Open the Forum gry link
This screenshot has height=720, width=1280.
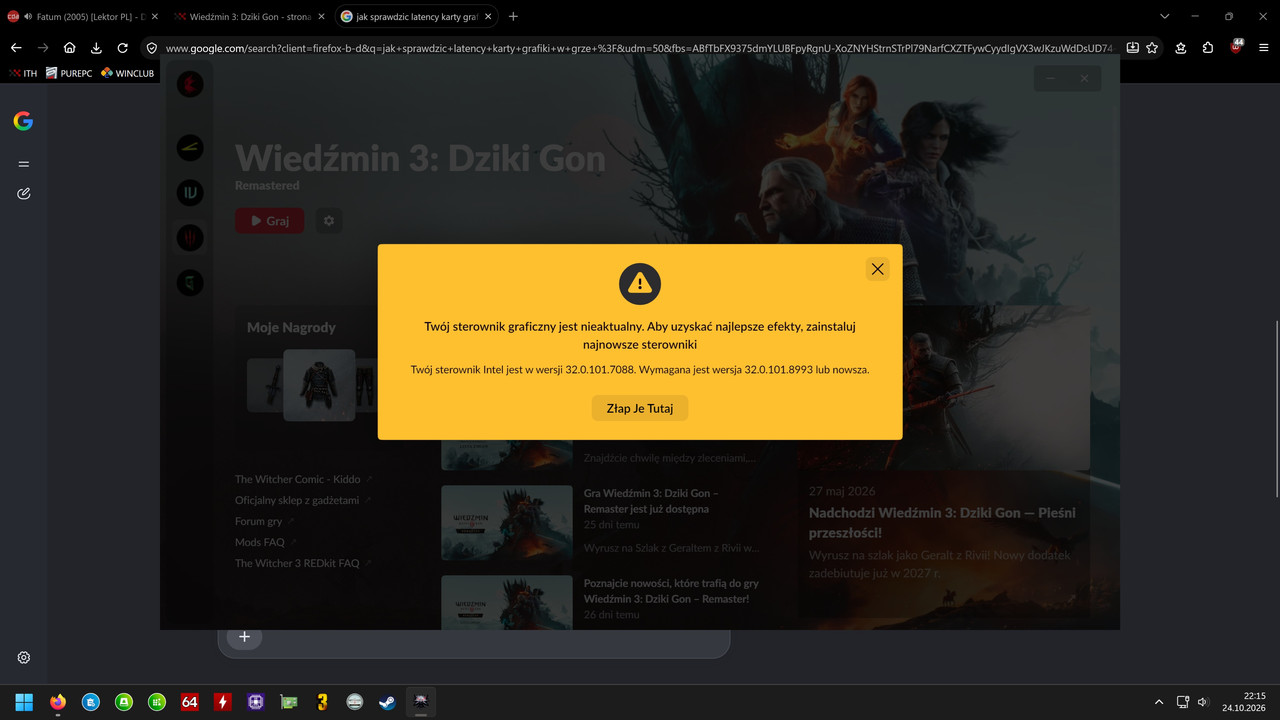click(x=259, y=521)
